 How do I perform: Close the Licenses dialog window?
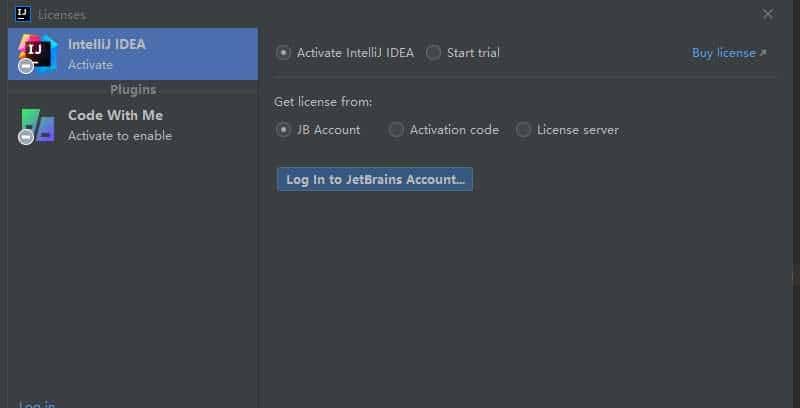tap(768, 14)
